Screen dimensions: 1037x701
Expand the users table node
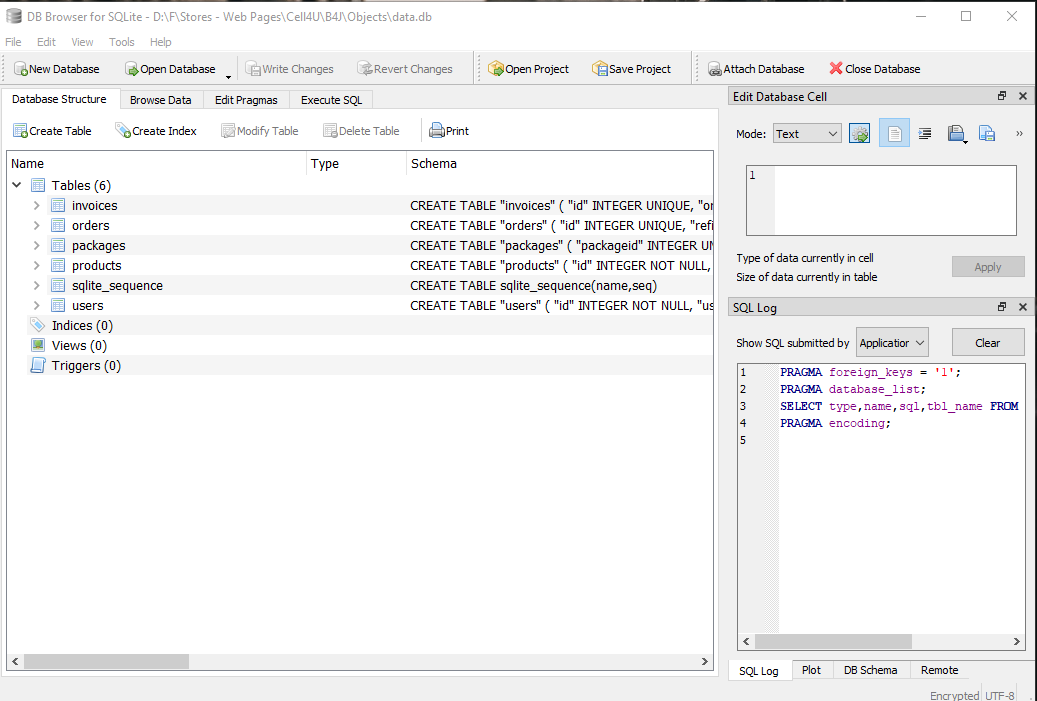coord(37,305)
